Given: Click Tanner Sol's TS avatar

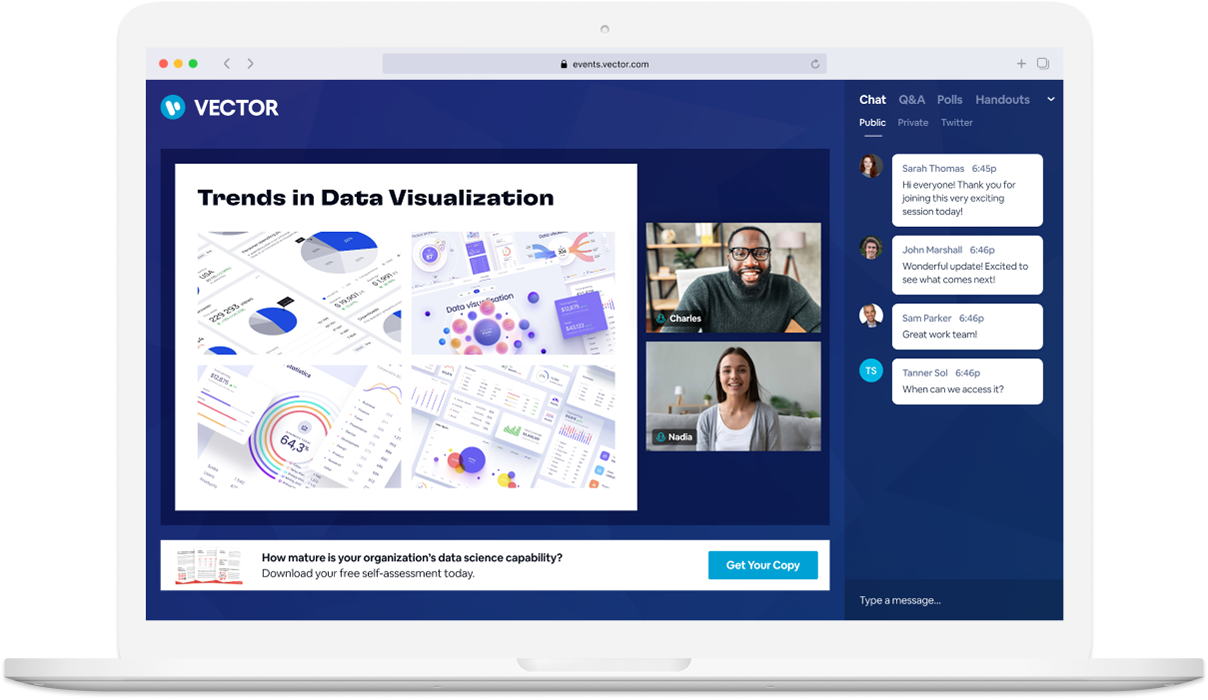Looking at the screenshot, I should point(871,371).
